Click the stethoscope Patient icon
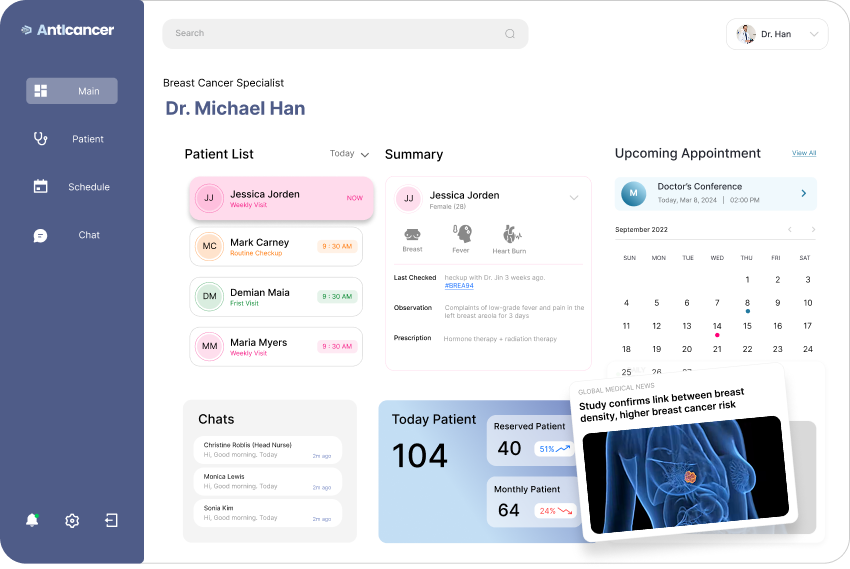 [x=41, y=139]
